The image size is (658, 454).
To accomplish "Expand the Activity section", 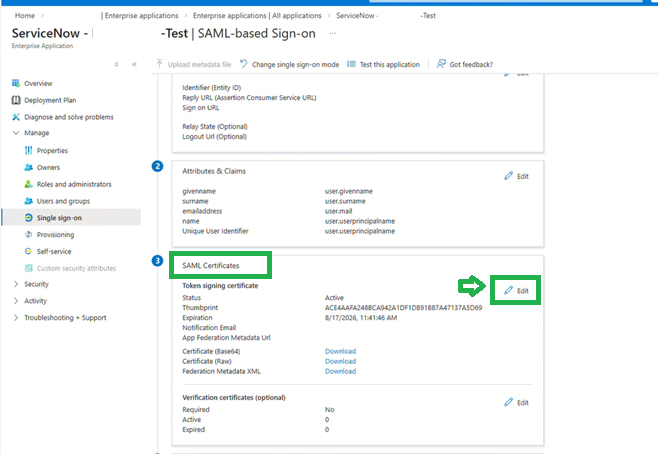I will coord(16,301).
